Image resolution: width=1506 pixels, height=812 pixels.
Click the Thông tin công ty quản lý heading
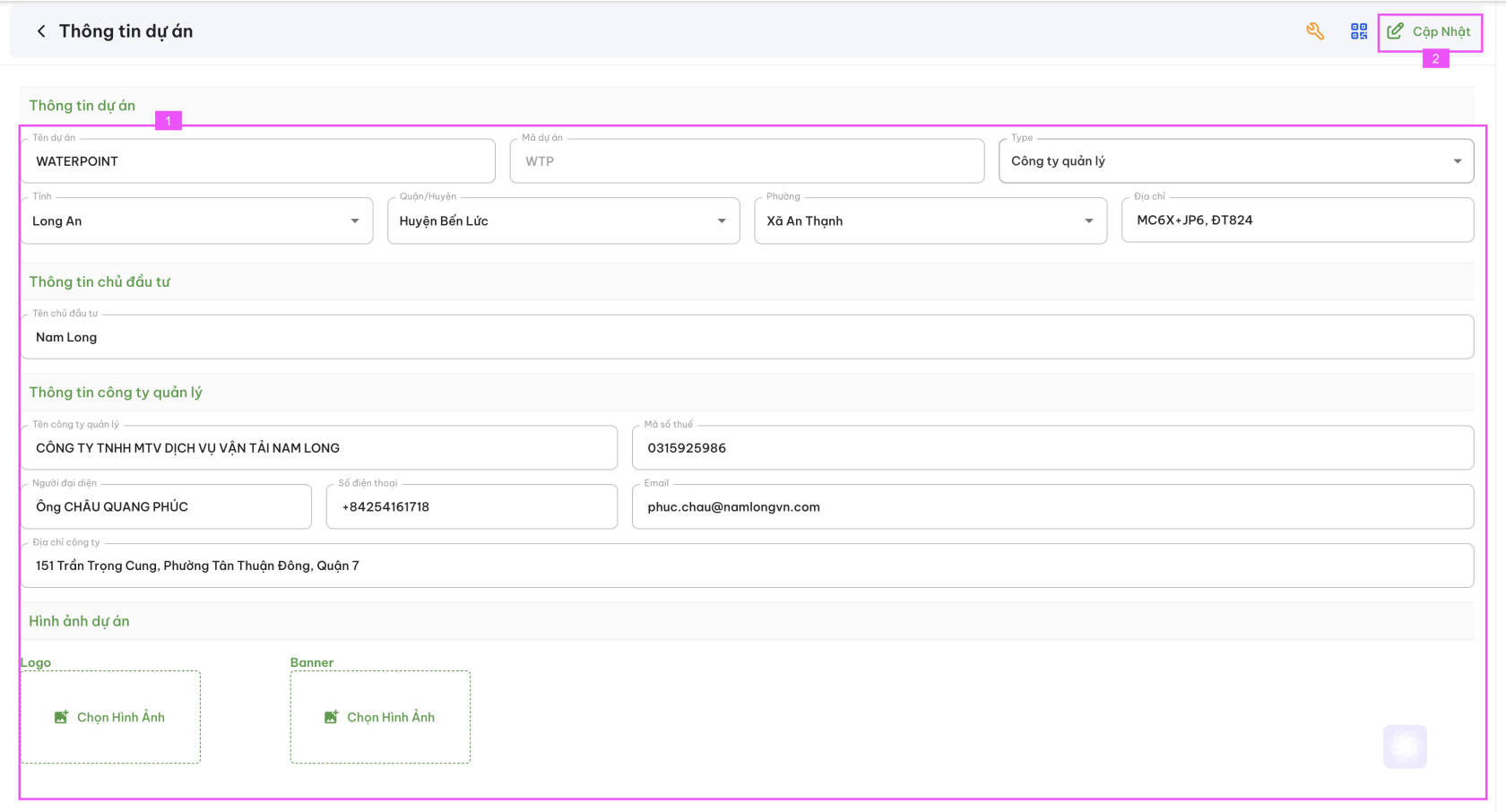116,393
